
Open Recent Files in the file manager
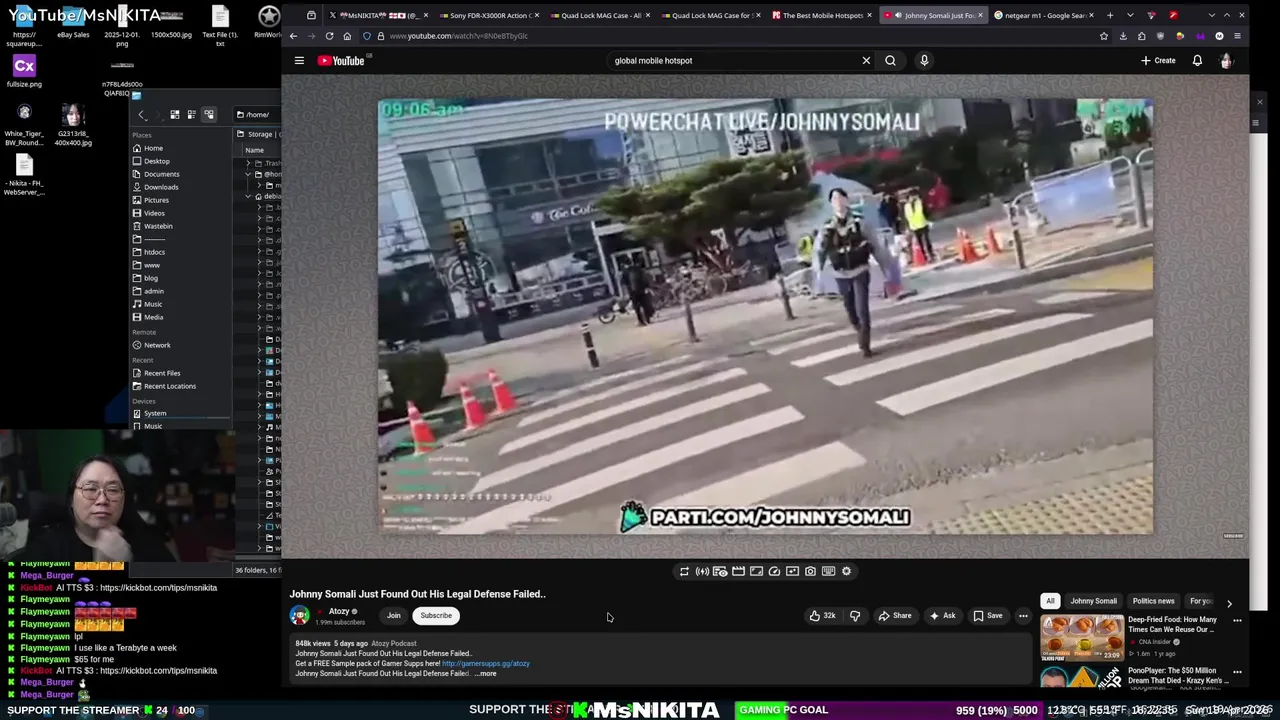(x=162, y=373)
